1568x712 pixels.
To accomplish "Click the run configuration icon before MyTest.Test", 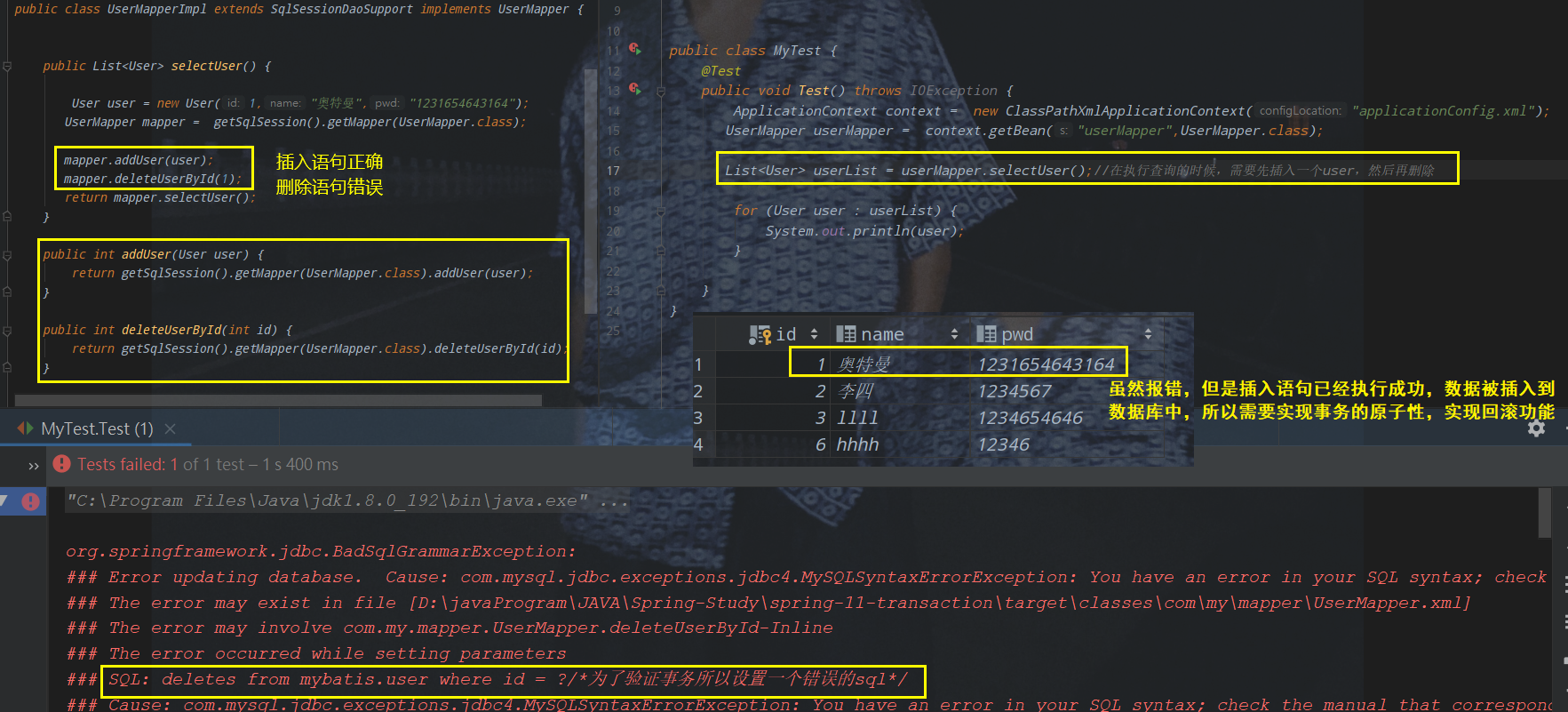I will click(x=26, y=428).
